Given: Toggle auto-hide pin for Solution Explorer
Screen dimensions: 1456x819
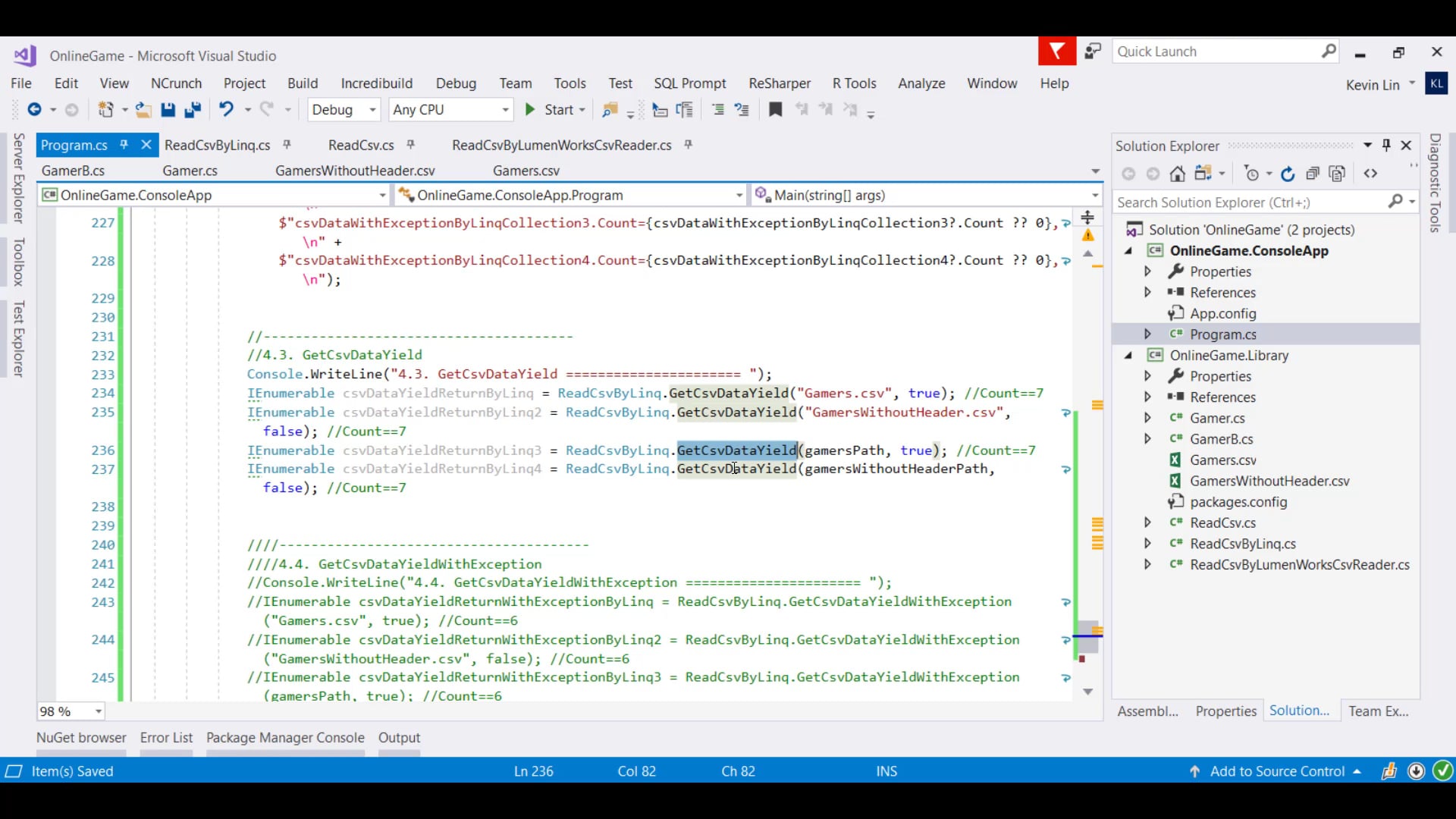Looking at the screenshot, I should 1386,145.
